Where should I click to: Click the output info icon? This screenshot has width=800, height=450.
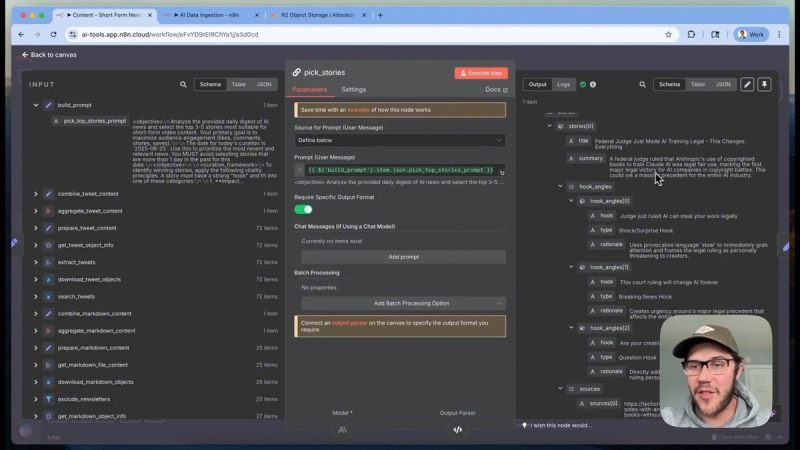tap(593, 84)
